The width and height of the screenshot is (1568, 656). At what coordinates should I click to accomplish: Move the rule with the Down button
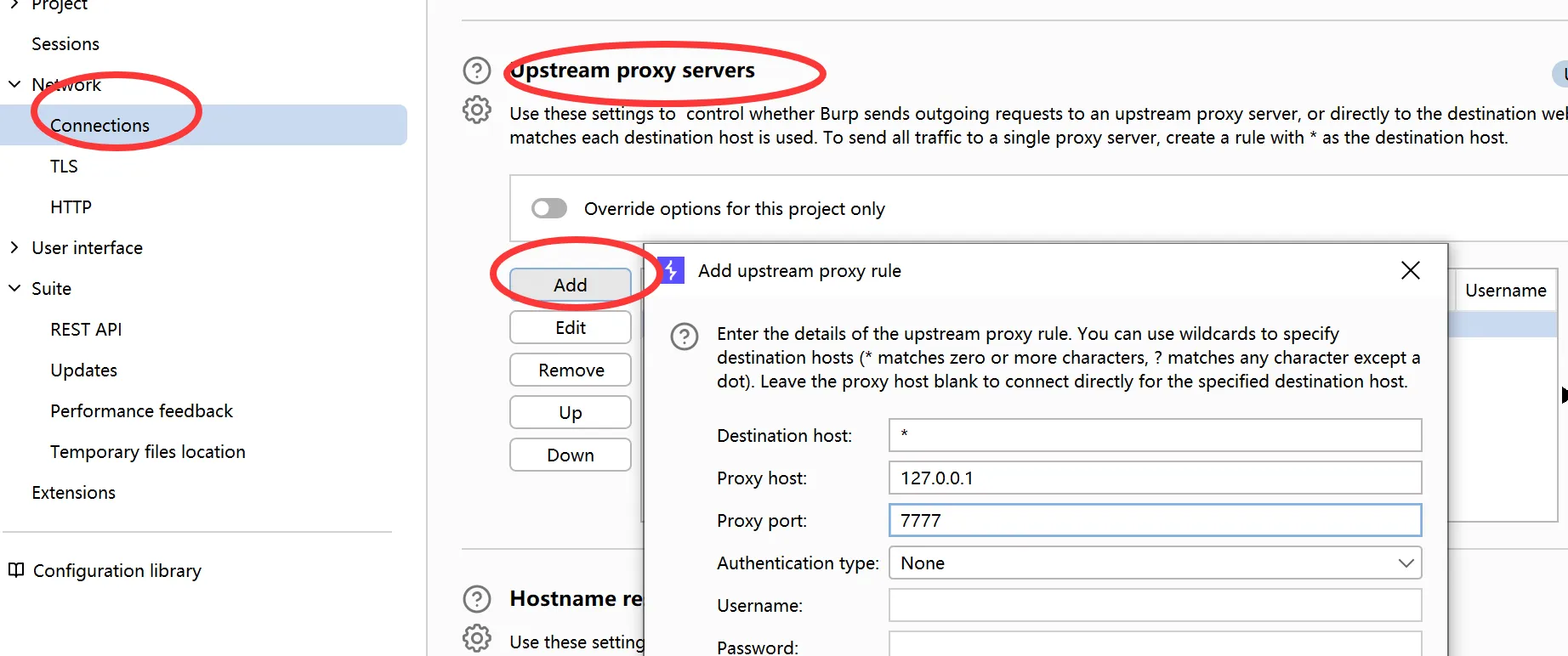(570, 455)
